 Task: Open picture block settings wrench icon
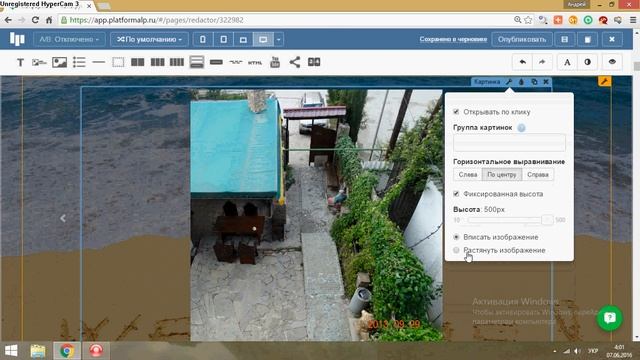[x=509, y=82]
